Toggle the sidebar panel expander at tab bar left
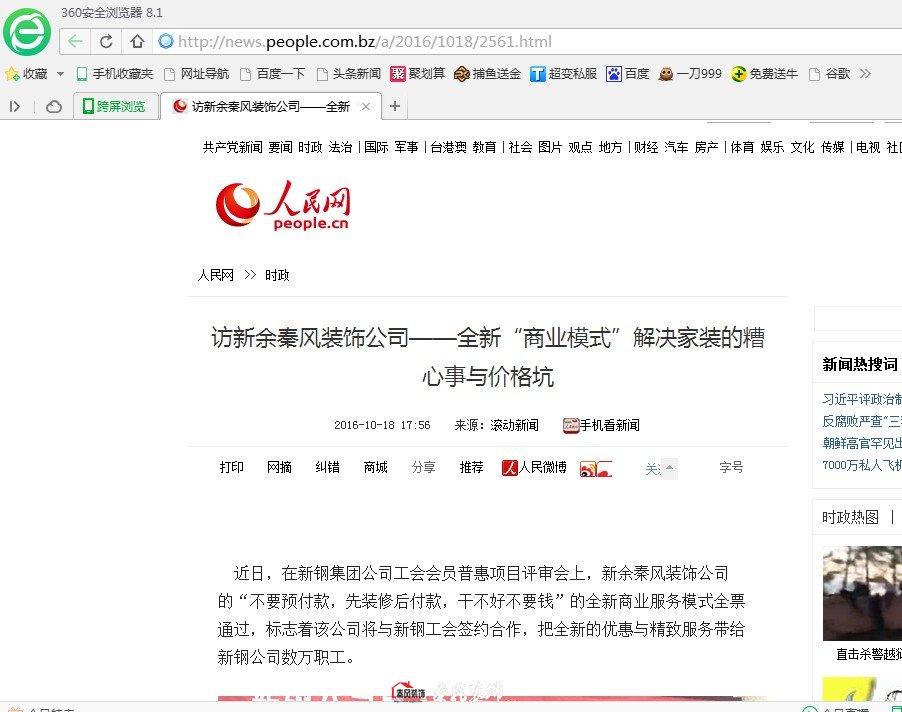 click(15, 106)
